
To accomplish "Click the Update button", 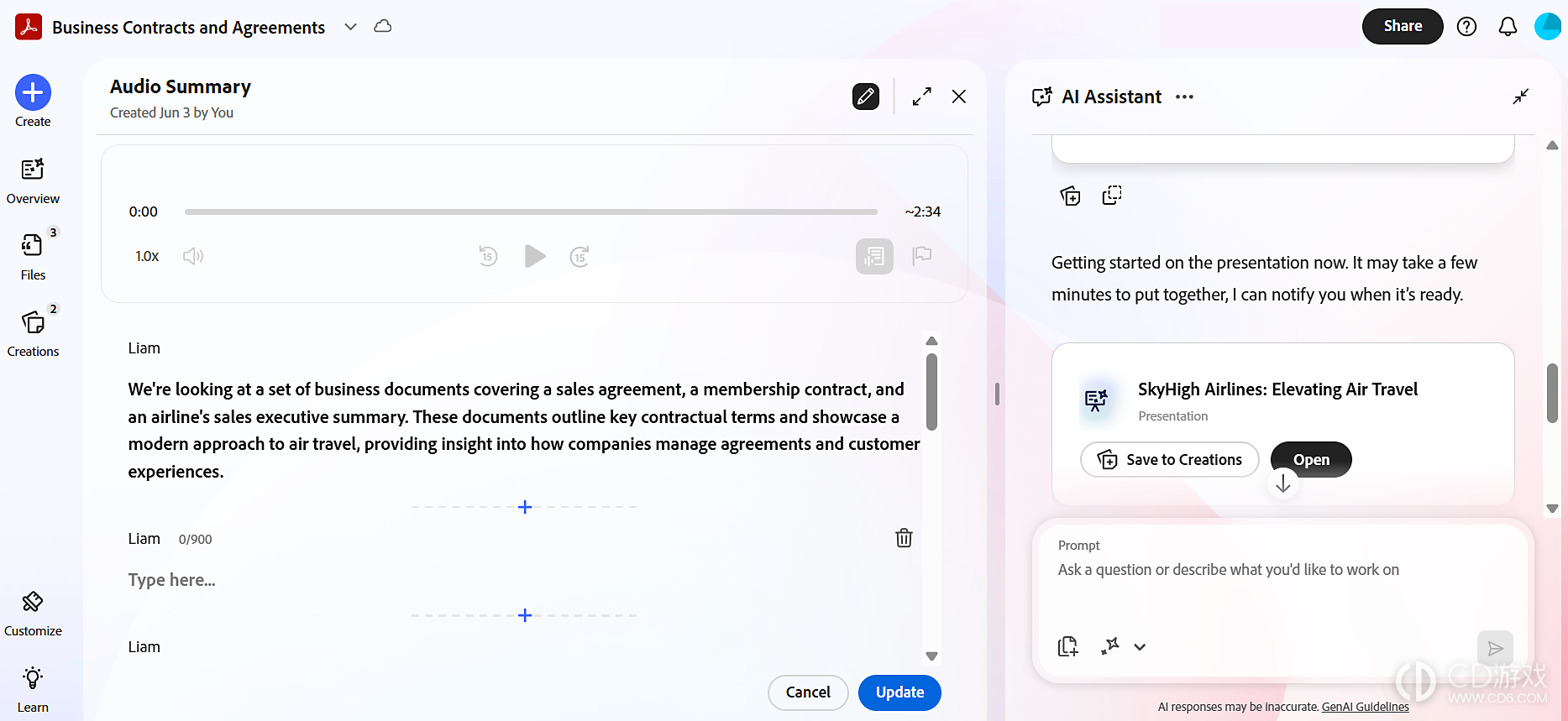I will pos(899,692).
